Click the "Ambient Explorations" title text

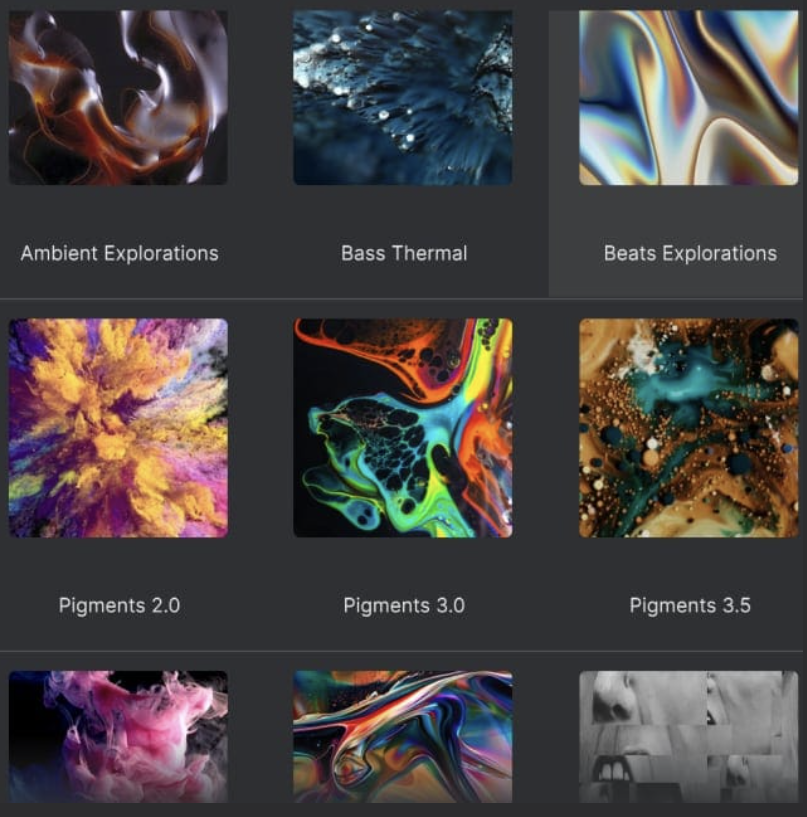pyautogui.click(x=119, y=253)
